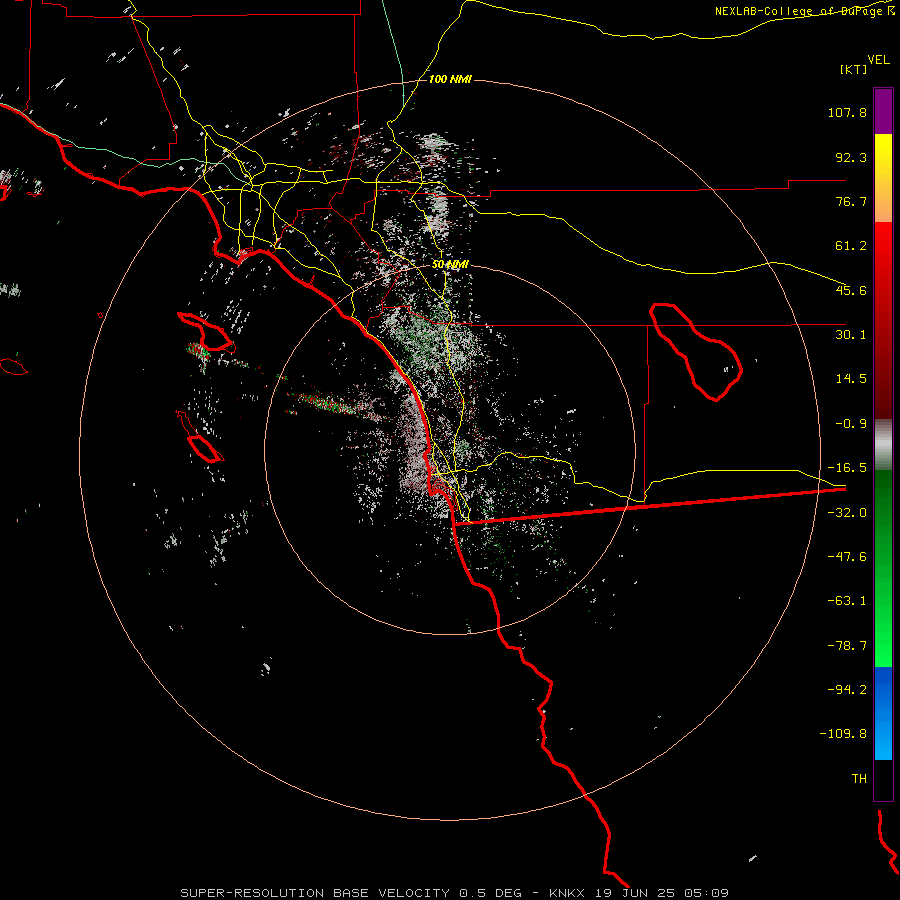Pick the yellow segment of the color bar
The height and width of the screenshot is (900, 900).
[x=883, y=155]
